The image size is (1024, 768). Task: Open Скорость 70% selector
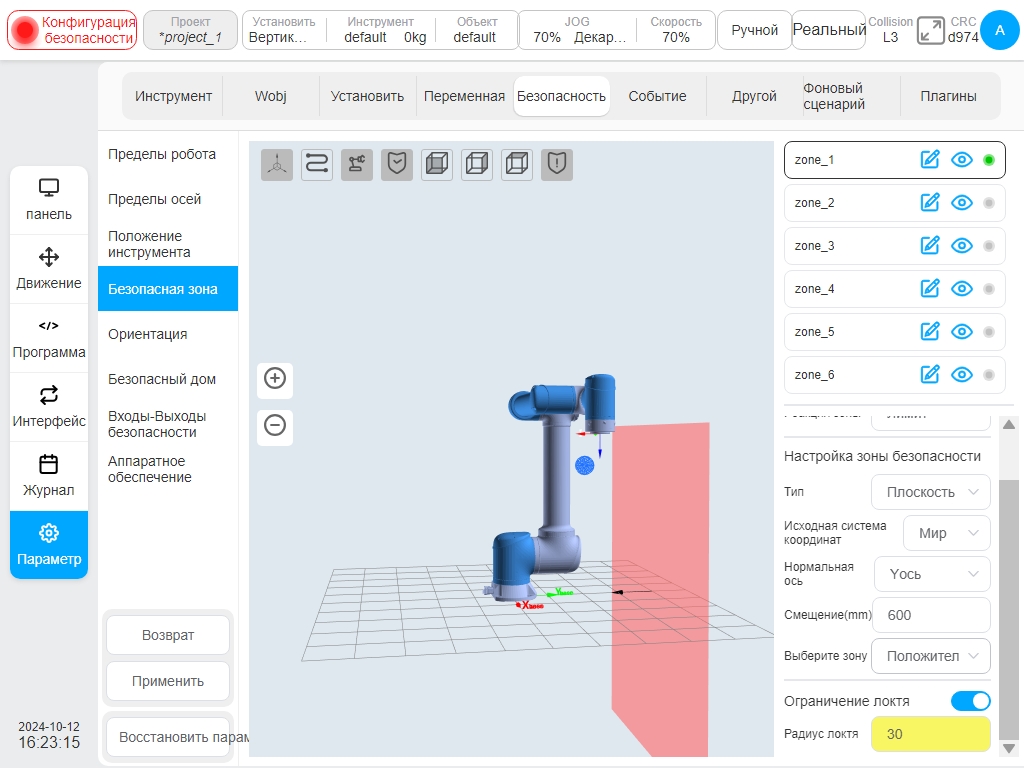[x=676, y=30]
